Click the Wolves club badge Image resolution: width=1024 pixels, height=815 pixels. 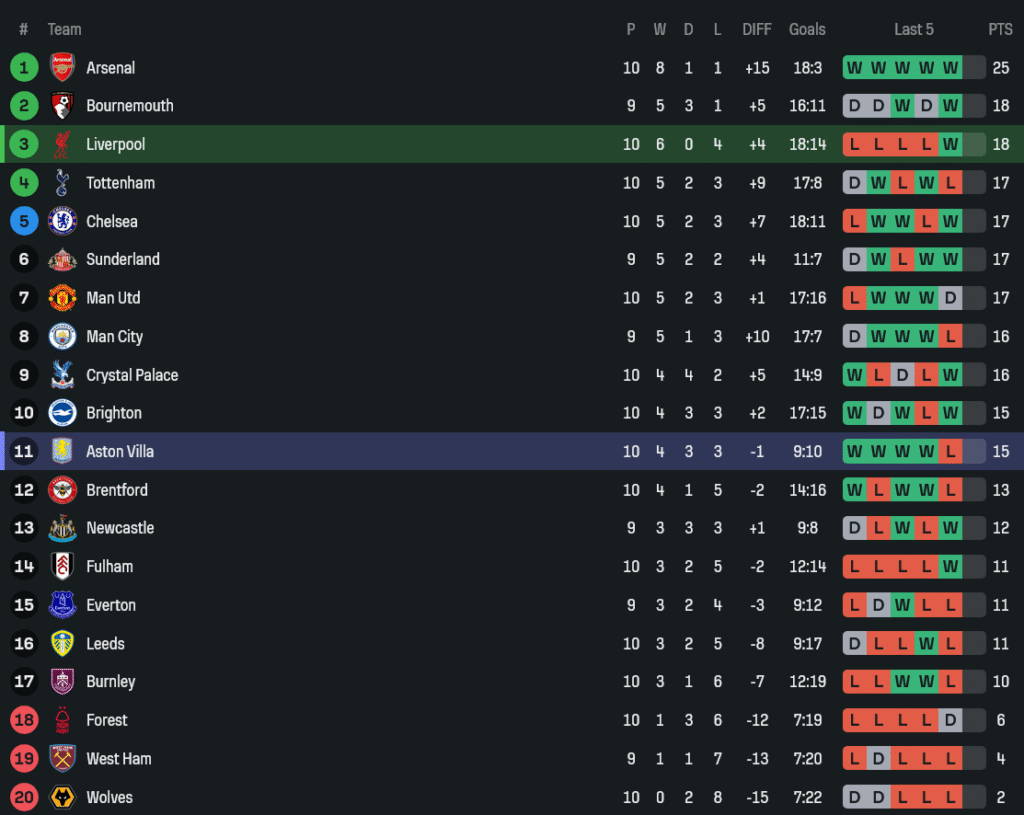(62, 797)
